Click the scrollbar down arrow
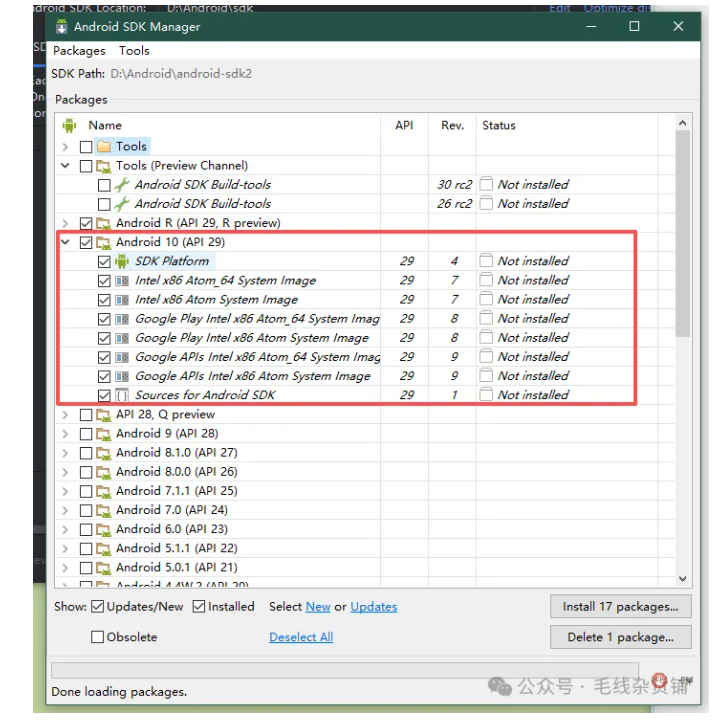725x727 pixels. tap(682, 579)
